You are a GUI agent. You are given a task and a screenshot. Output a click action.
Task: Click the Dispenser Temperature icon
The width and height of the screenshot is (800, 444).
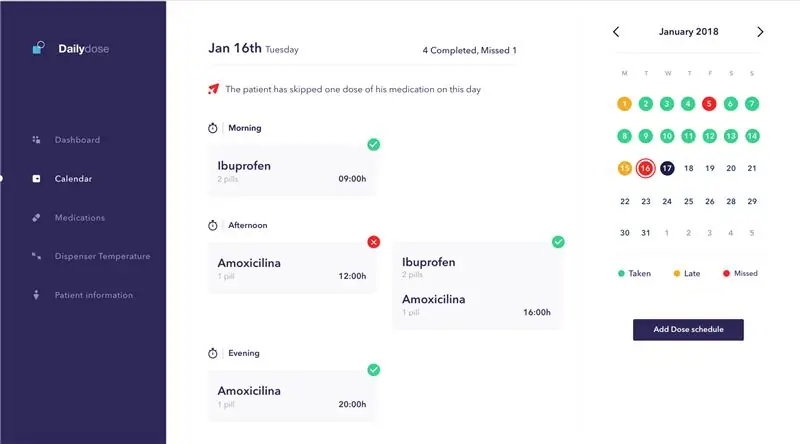(x=36, y=256)
